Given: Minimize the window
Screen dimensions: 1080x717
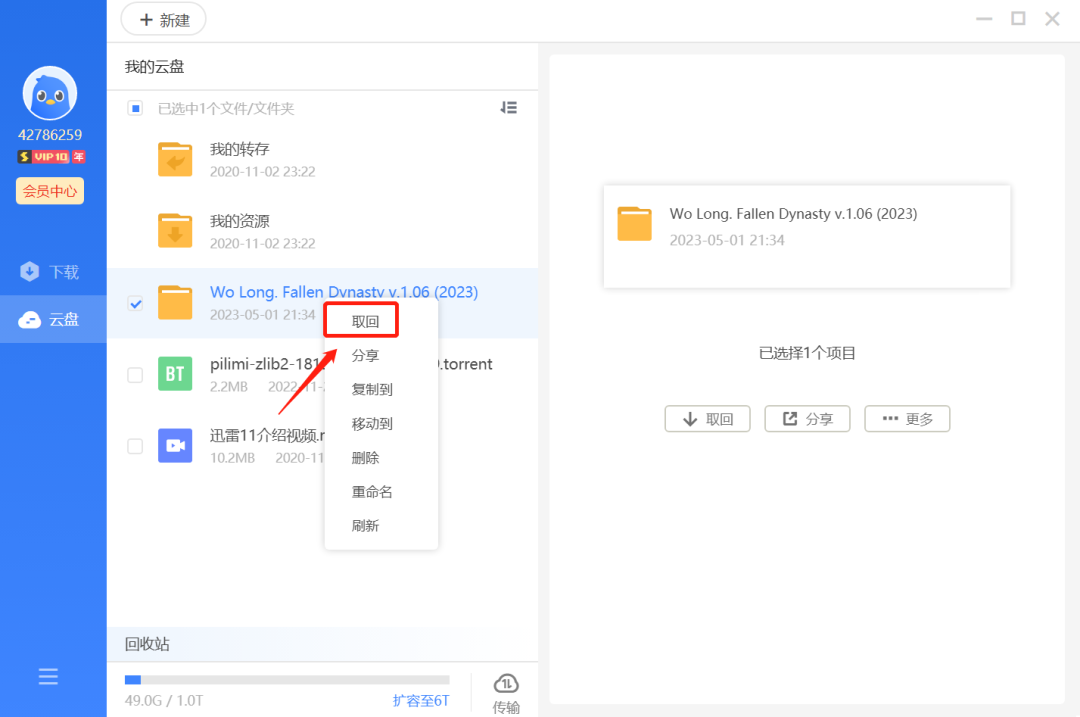Looking at the screenshot, I should pos(984,19).
